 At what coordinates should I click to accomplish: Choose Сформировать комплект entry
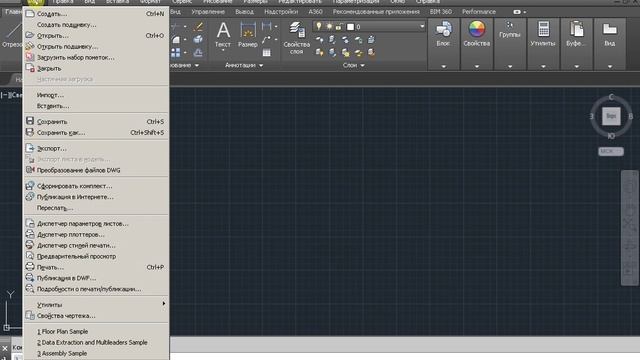click(x=96, y=186)
